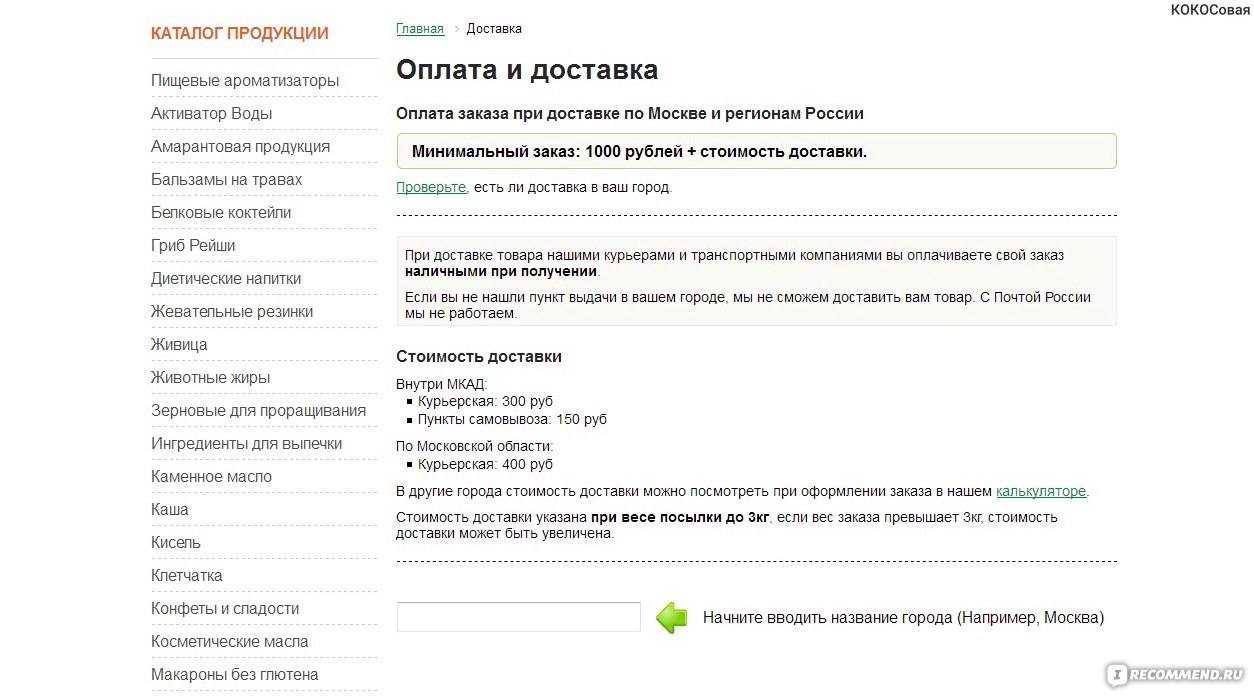Open Конфеты и сладости category
This screenshot has width=1254, height=696.
pyautogui.click(x=225, y=609)
